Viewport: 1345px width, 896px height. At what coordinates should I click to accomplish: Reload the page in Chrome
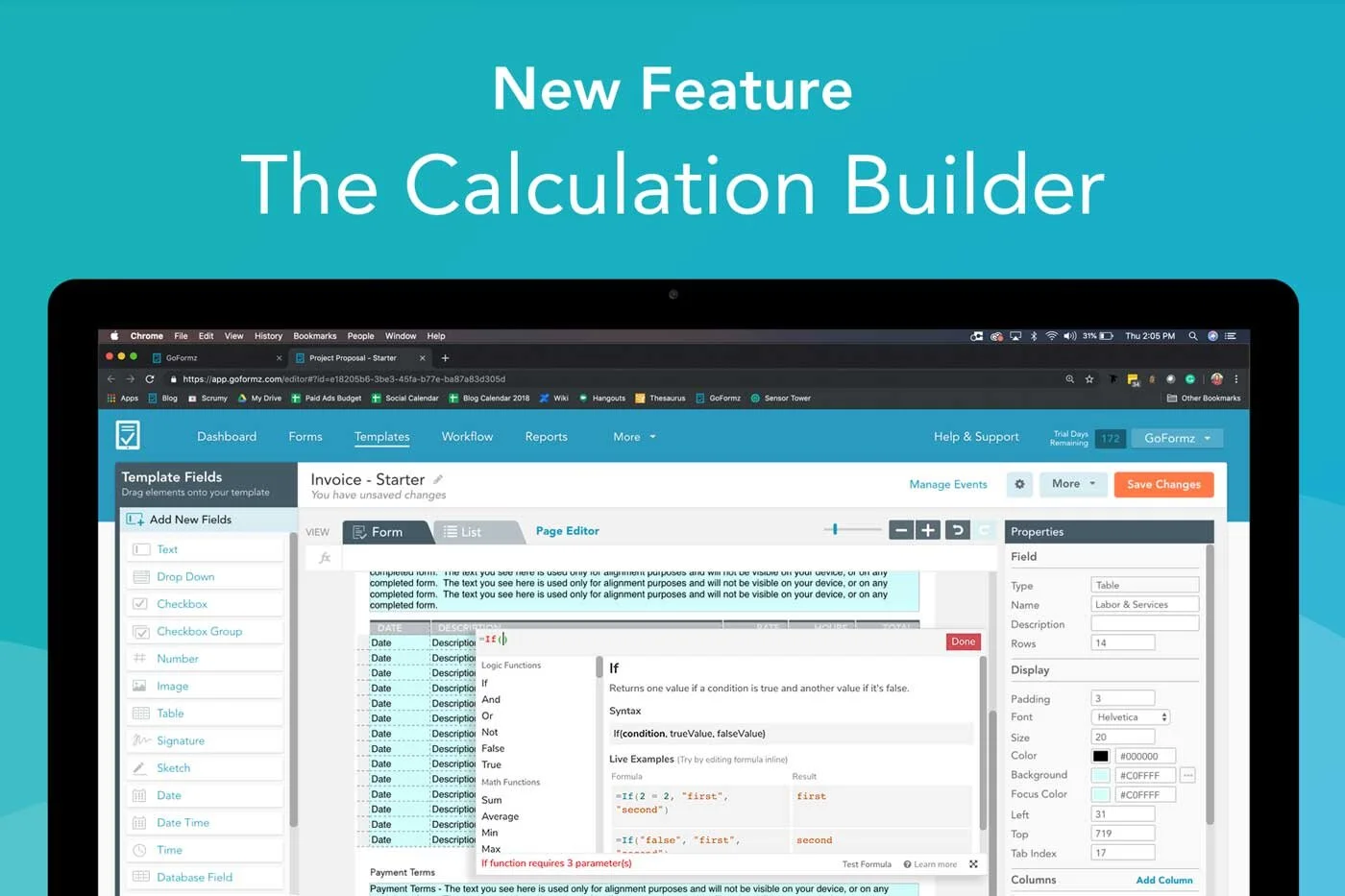tap(150, 379)
